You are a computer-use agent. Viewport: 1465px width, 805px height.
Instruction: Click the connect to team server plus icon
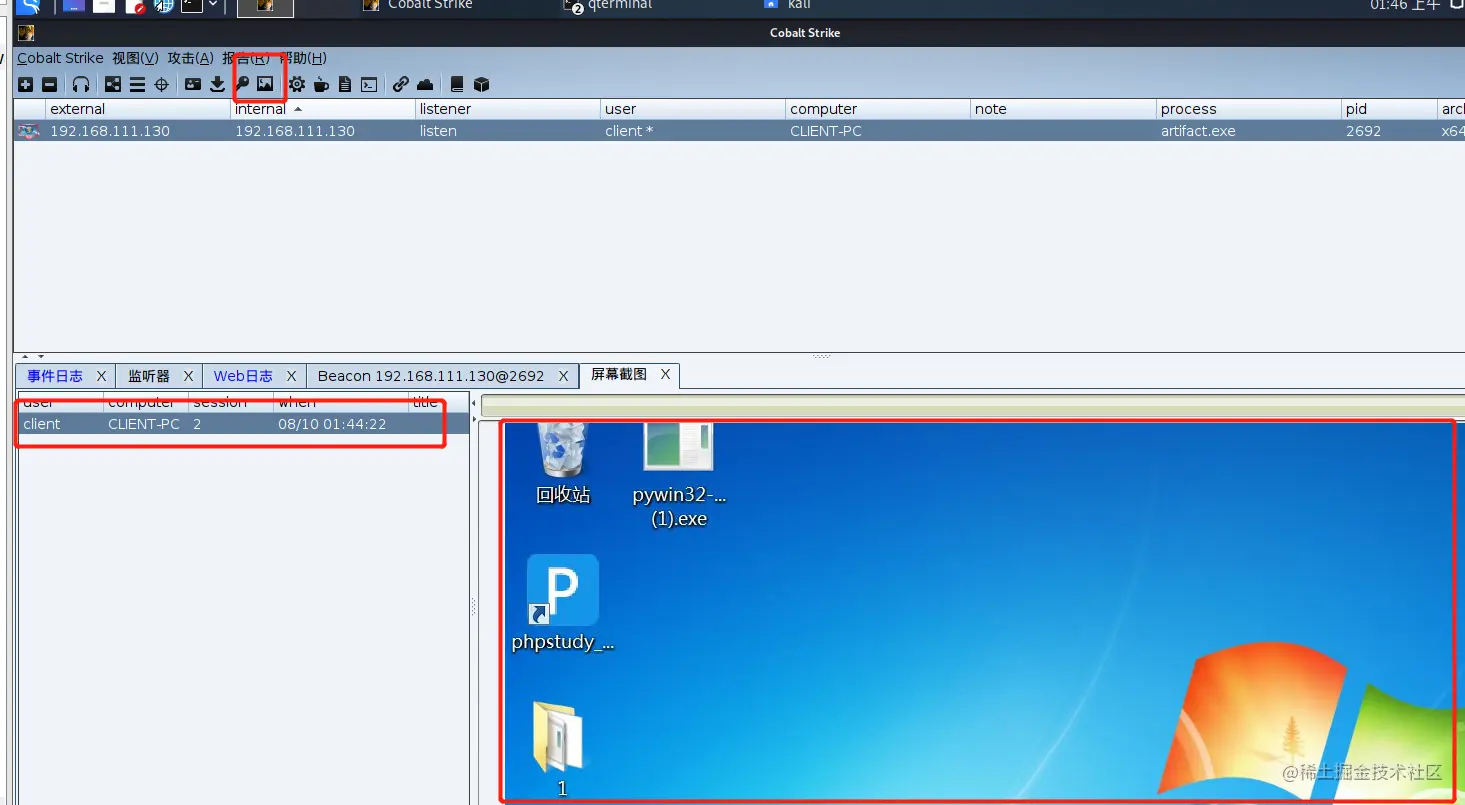[26, 84]
